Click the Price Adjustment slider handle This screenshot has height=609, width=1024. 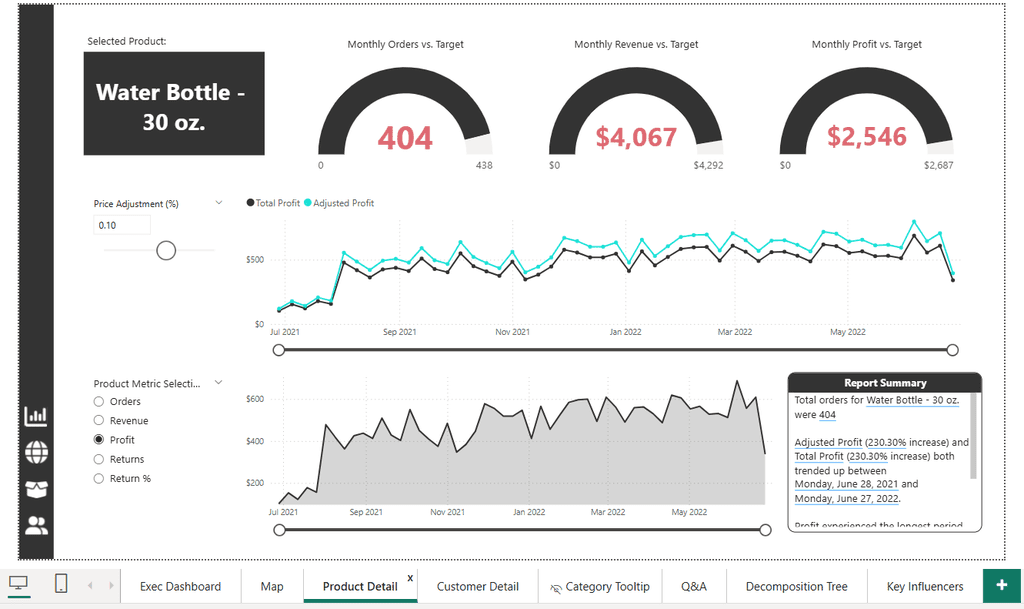(166, 250)
